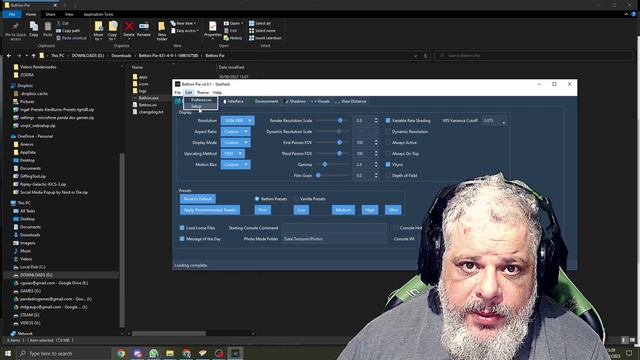Apply the High preset
This screenshot has height=360, width=640.
click(x=370, y=210)
